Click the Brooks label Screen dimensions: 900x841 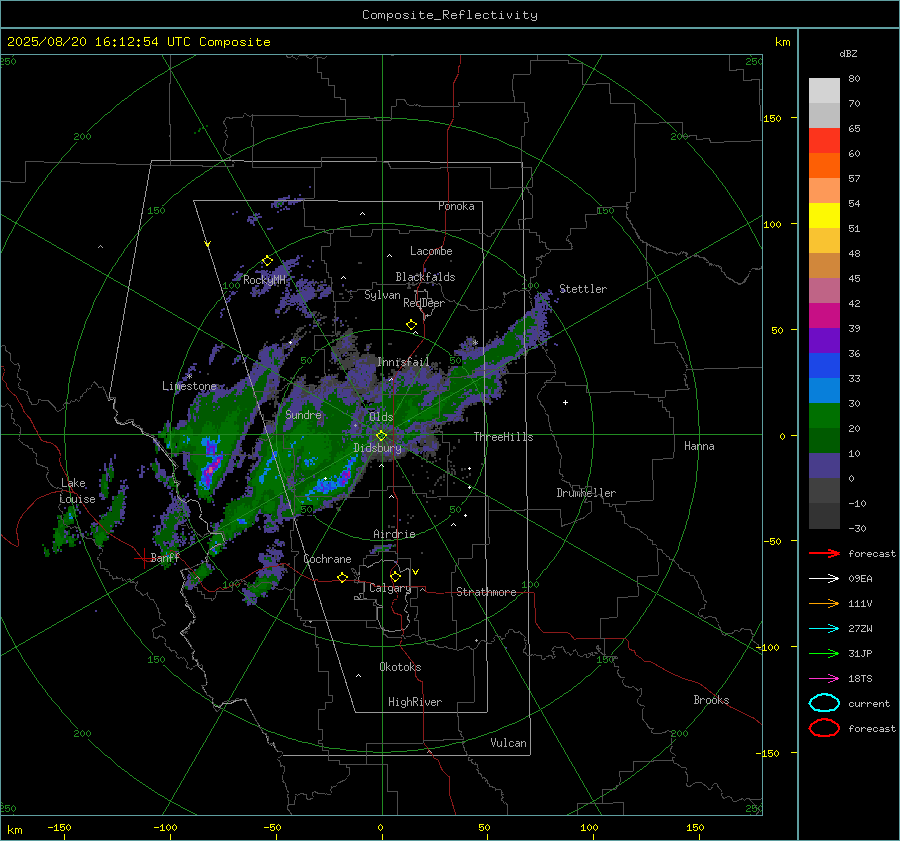tap(711, 700)
